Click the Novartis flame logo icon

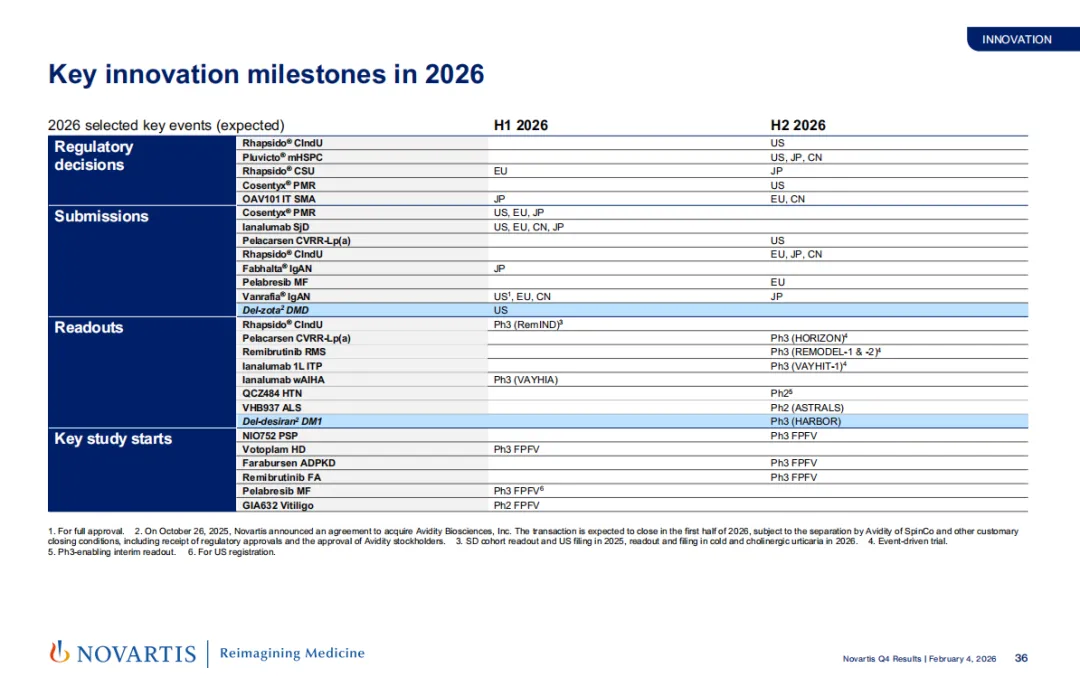(59, 653)
